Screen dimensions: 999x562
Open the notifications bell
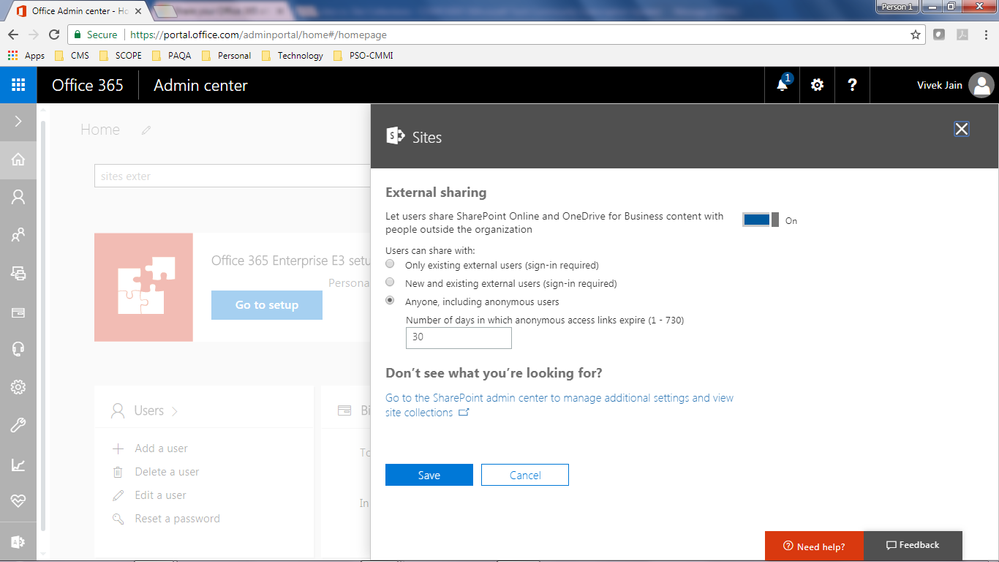click(782, 85)
